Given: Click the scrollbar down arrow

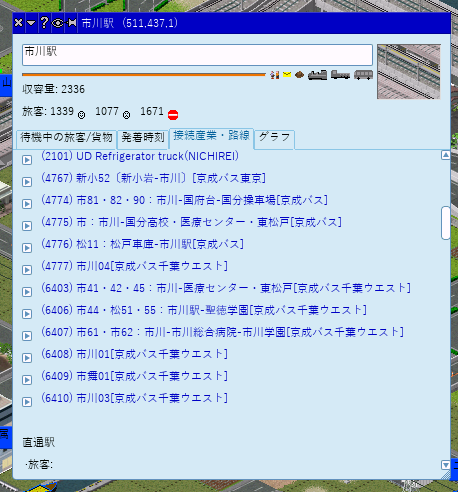Looking at the screenshot, I should point(446,465).
